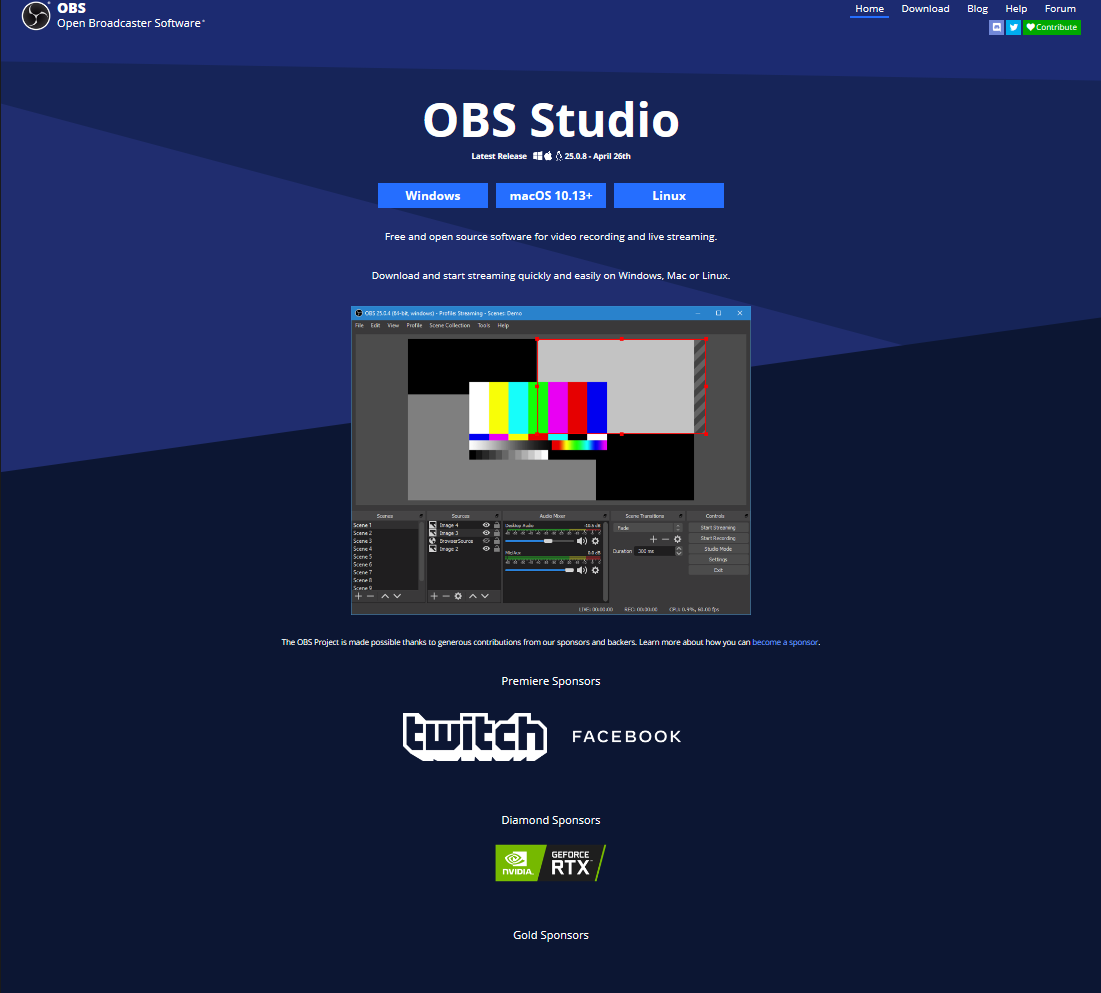This screenshot has height=993, width=1101.
Task: Toggle the lock for Image 3 source
Action: [496, 533]
